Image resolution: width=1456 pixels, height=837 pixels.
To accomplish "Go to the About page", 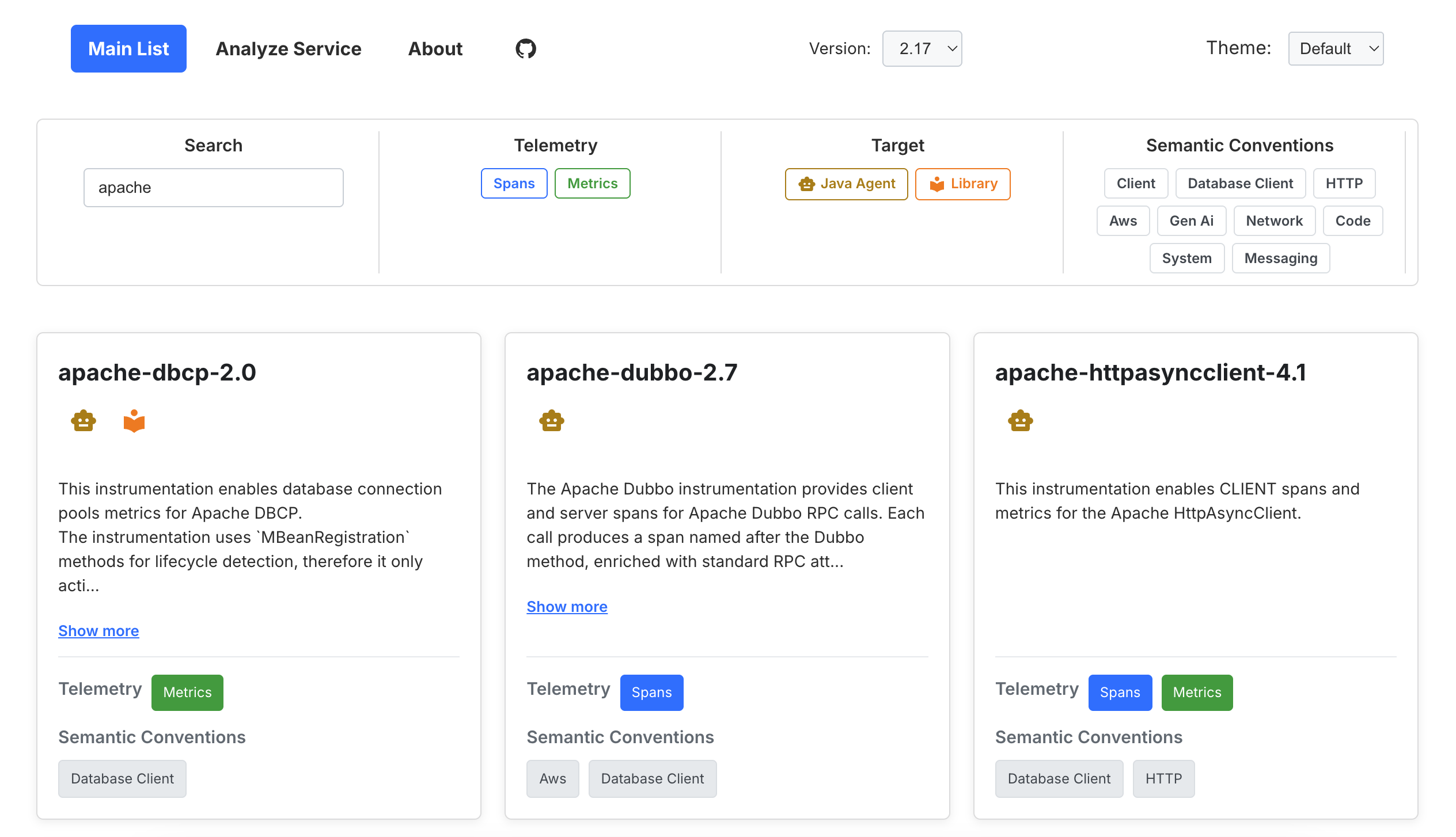I will (435, 49).
